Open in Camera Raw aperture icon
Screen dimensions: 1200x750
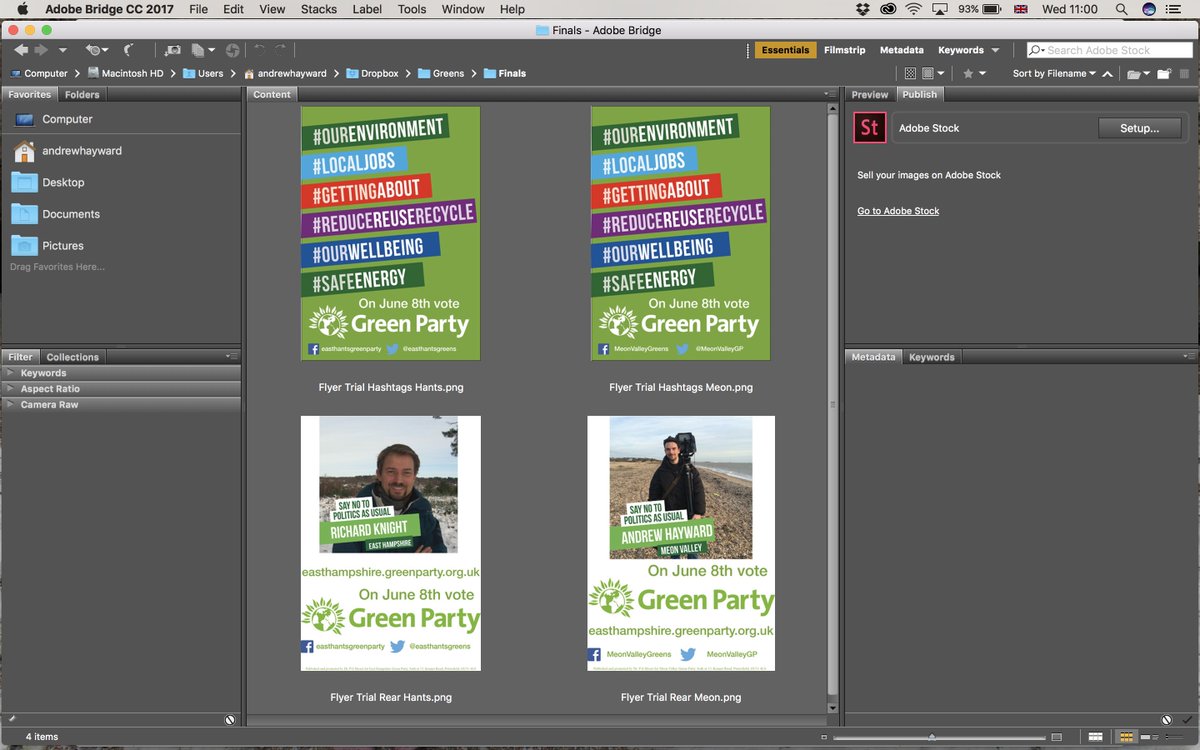tap(232, 50)
